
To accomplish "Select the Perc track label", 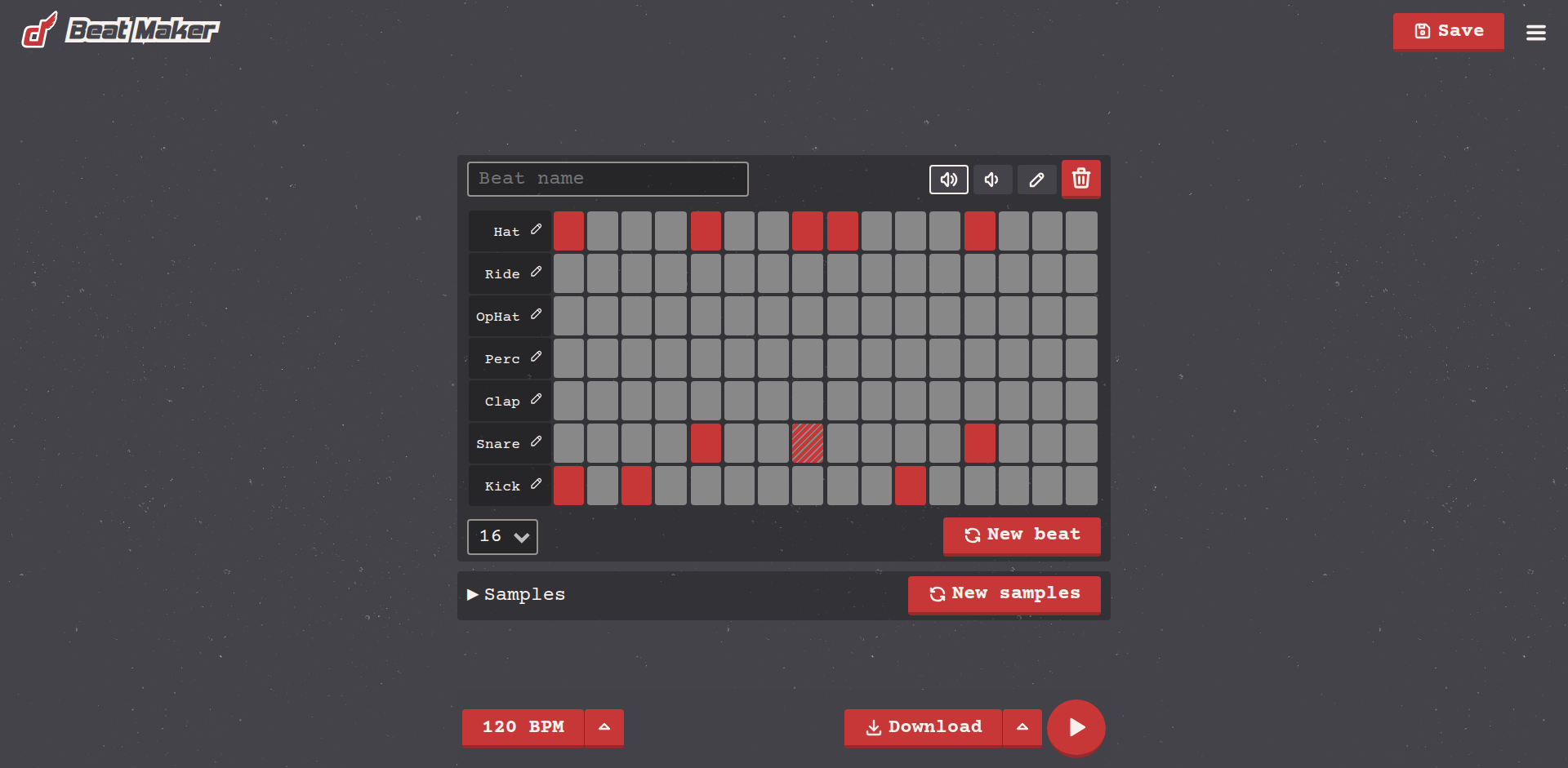I will coord(502,359).
